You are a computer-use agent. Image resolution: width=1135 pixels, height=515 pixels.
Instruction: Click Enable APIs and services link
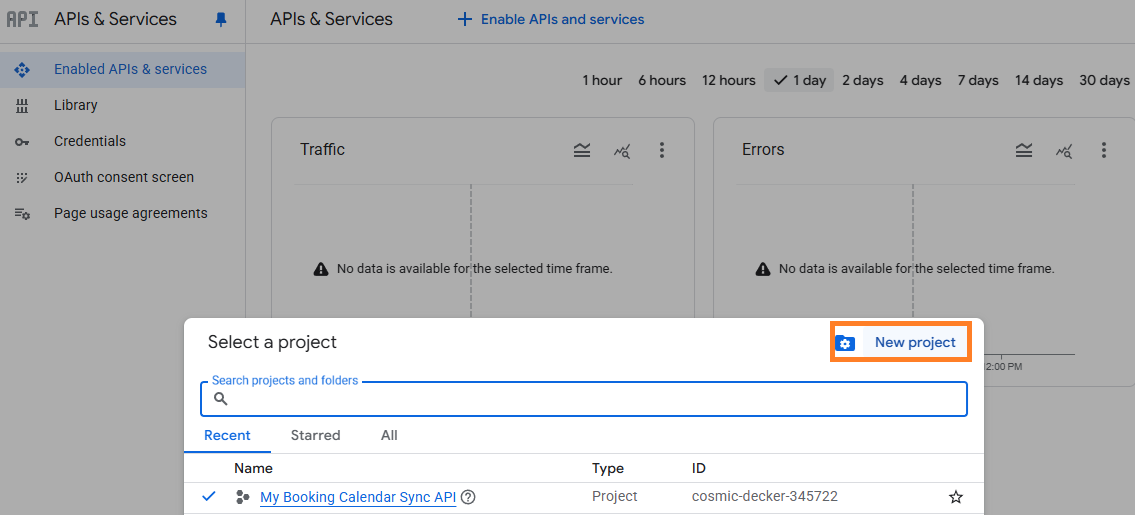pyautogui.click(x=551, y=19)
